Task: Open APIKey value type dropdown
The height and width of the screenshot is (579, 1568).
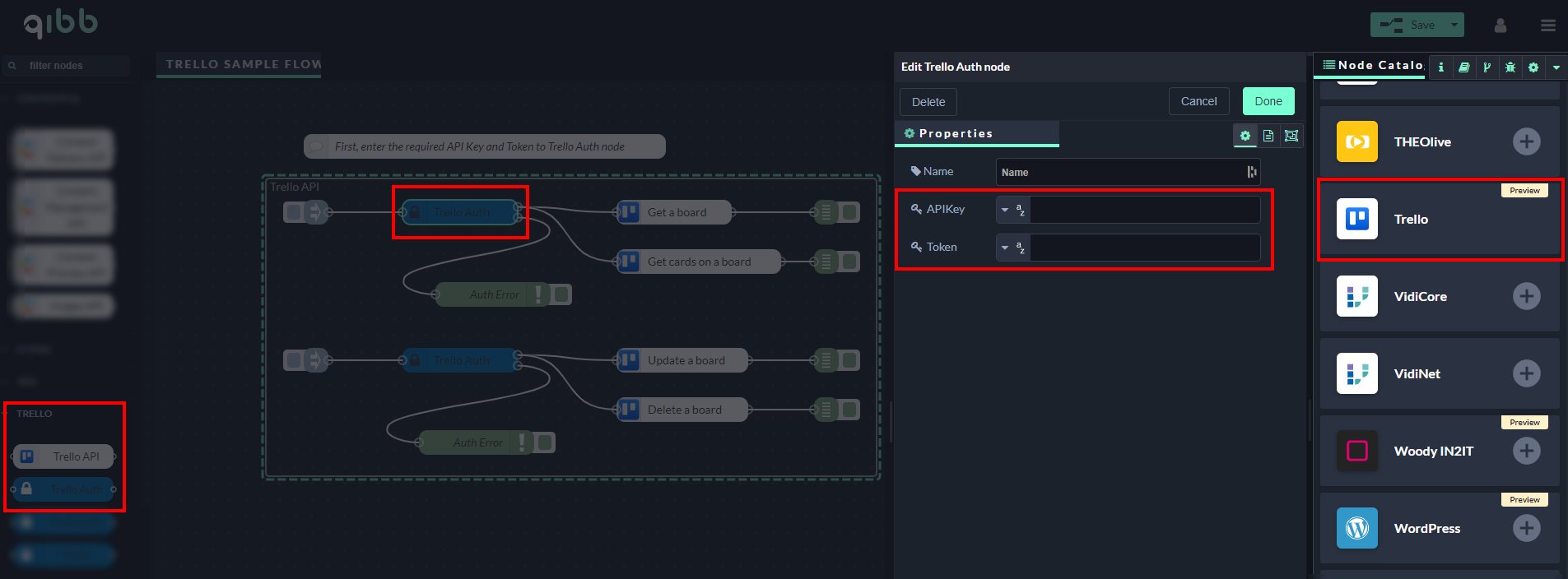Action: pyautogui.click(x=1012, y=210)
